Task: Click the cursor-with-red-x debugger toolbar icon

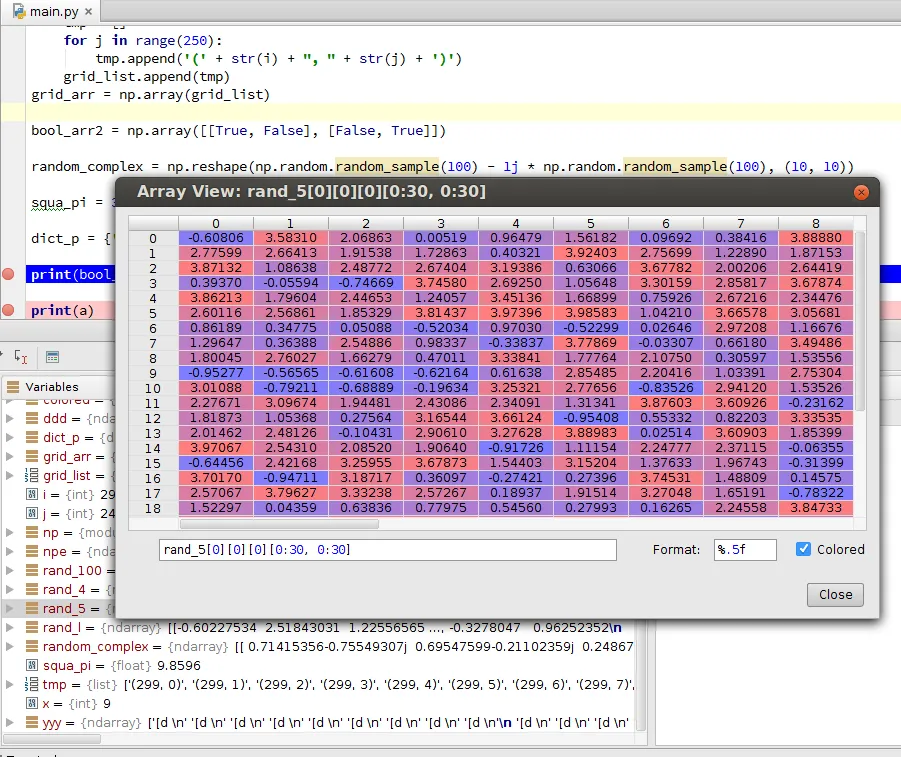Action: (21, 356)
